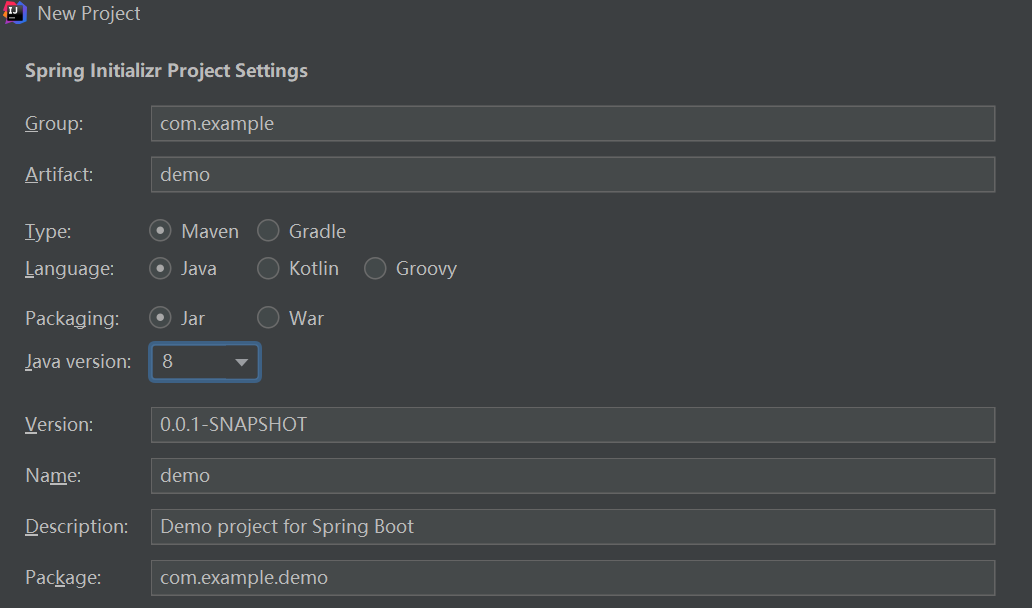
Task: Click the IntelliJ IDEA logo icon
Action: [15, 13]
